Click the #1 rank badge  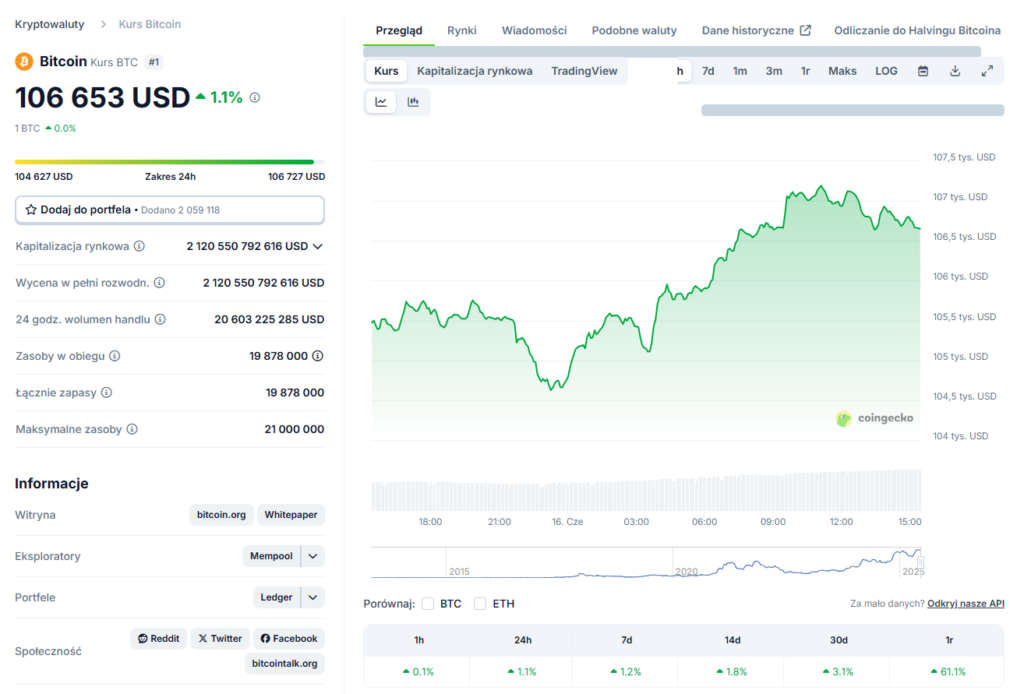[153, 62]
